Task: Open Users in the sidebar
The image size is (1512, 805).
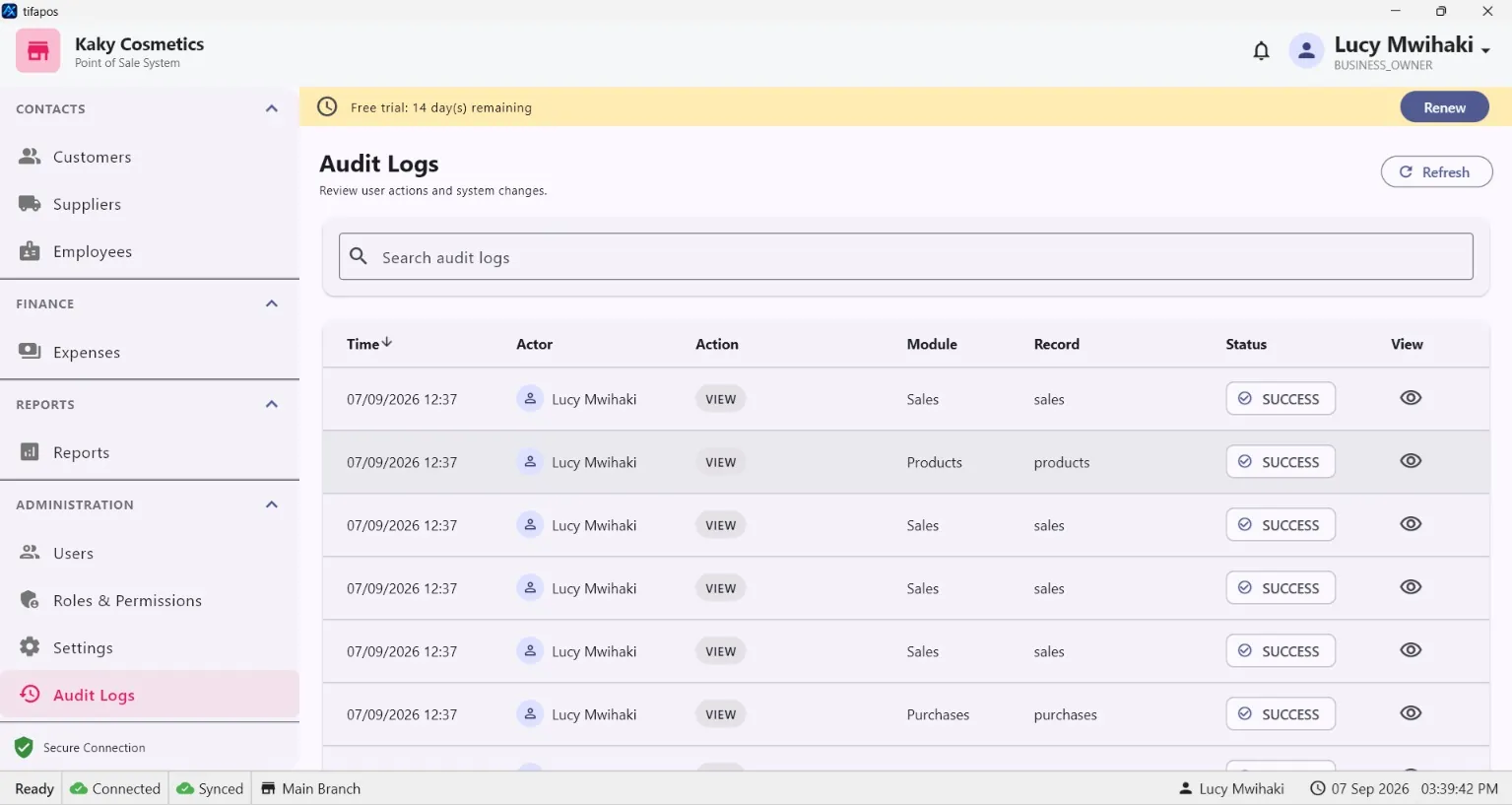Action: [x=150, y=553]
